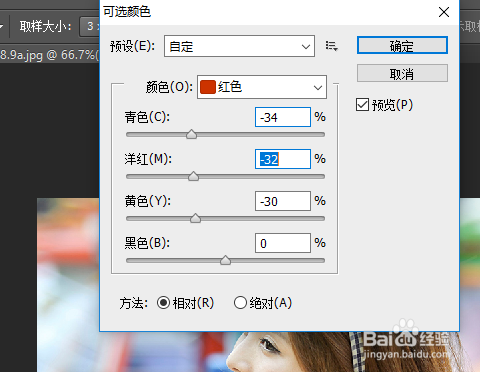Open the 取样大小 dropdown in options bar
480x372 pixels.
(90, 26)
